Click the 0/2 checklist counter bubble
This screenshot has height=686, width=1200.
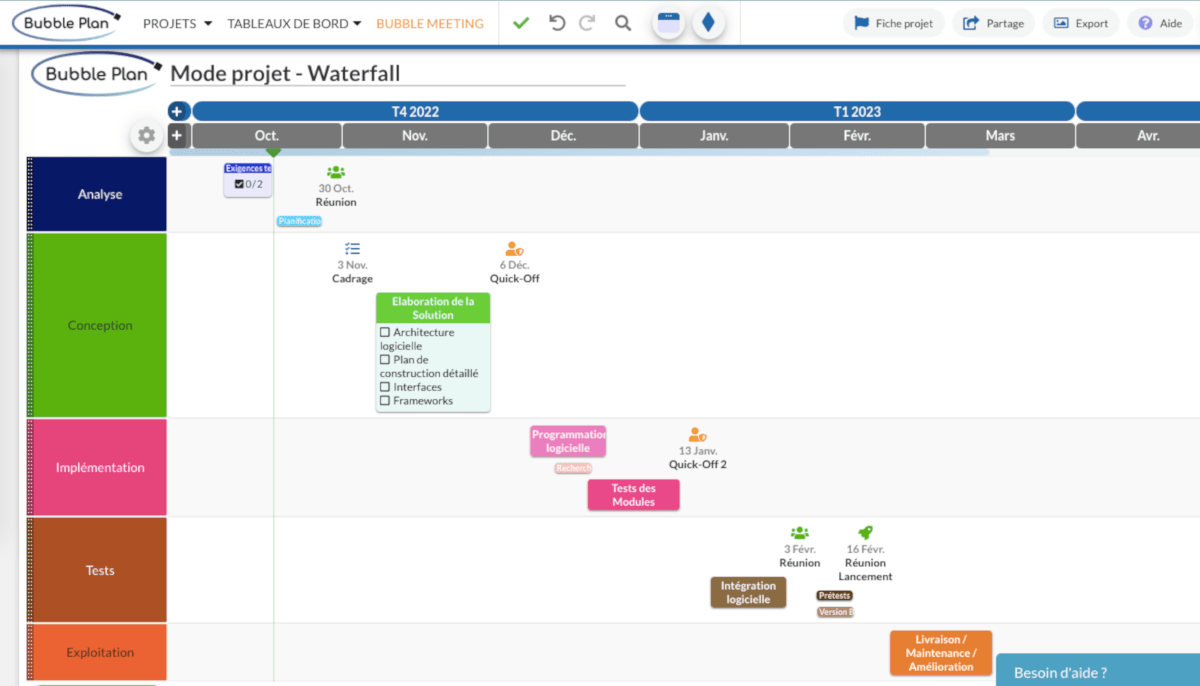pos(248,185)
